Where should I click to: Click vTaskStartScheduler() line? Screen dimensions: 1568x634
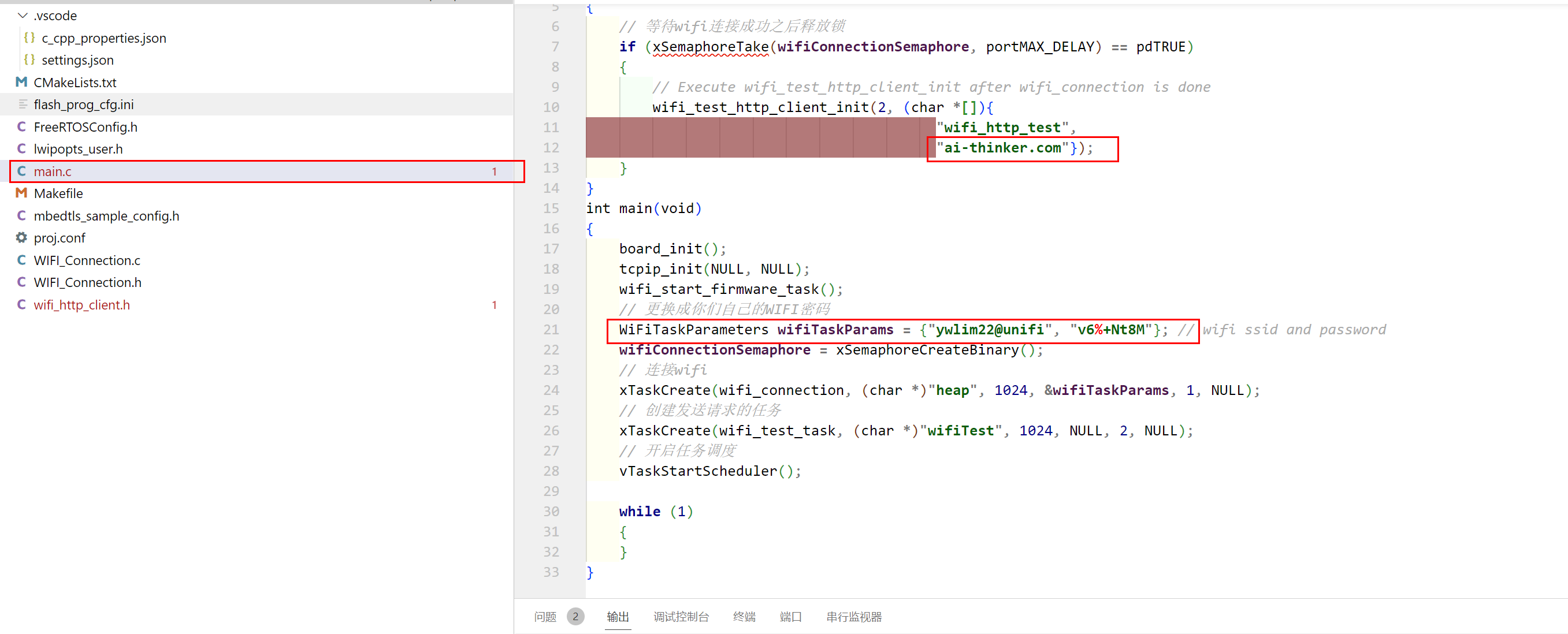point(709,471)
